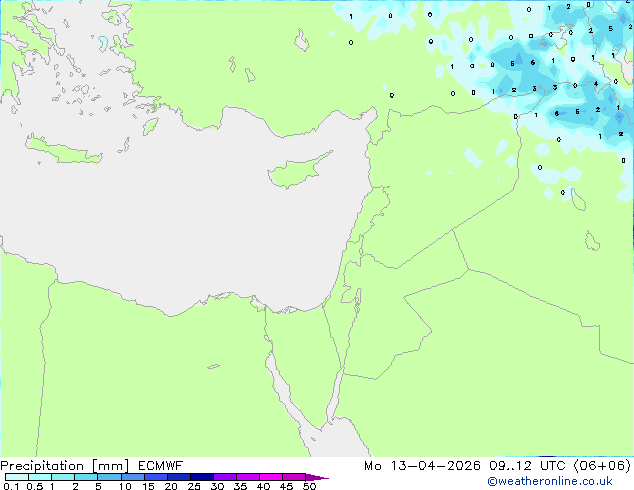Viewport: 634px width, 490px height.
Task: Open the weatheronline.co.uk copyright link
Action: (550, 481)
